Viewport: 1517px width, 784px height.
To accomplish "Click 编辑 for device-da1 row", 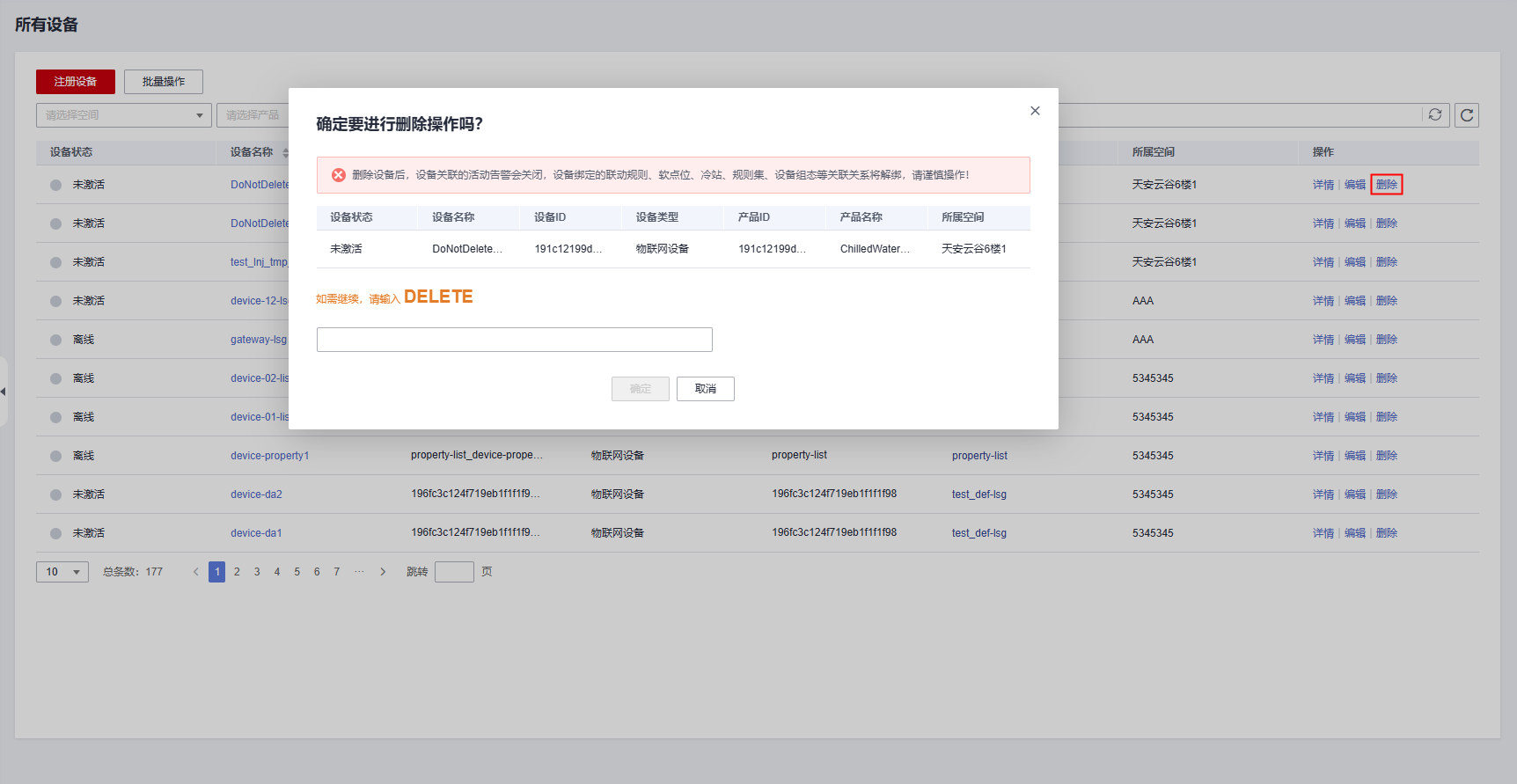I will (x=1355, y=533).
